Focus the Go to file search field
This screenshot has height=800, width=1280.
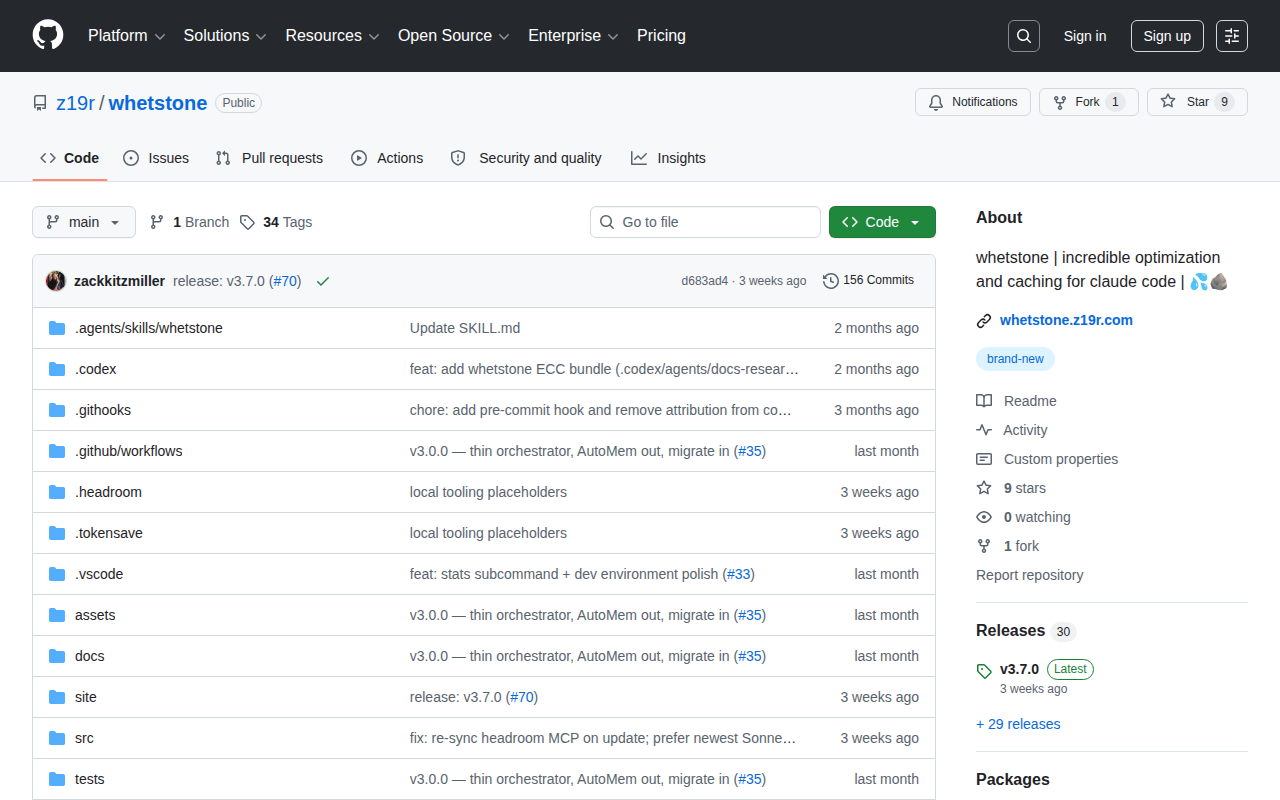pos(705,222)
